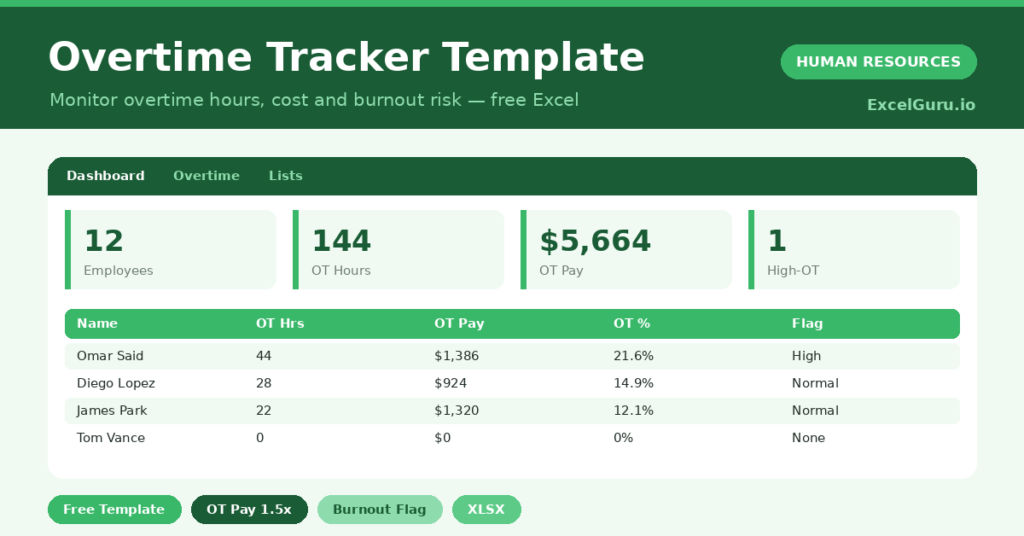The height and width of the screenshot is (536, 1024).
Task: Select the 144 OT Hours card
Action: click(x=398, y=249)
